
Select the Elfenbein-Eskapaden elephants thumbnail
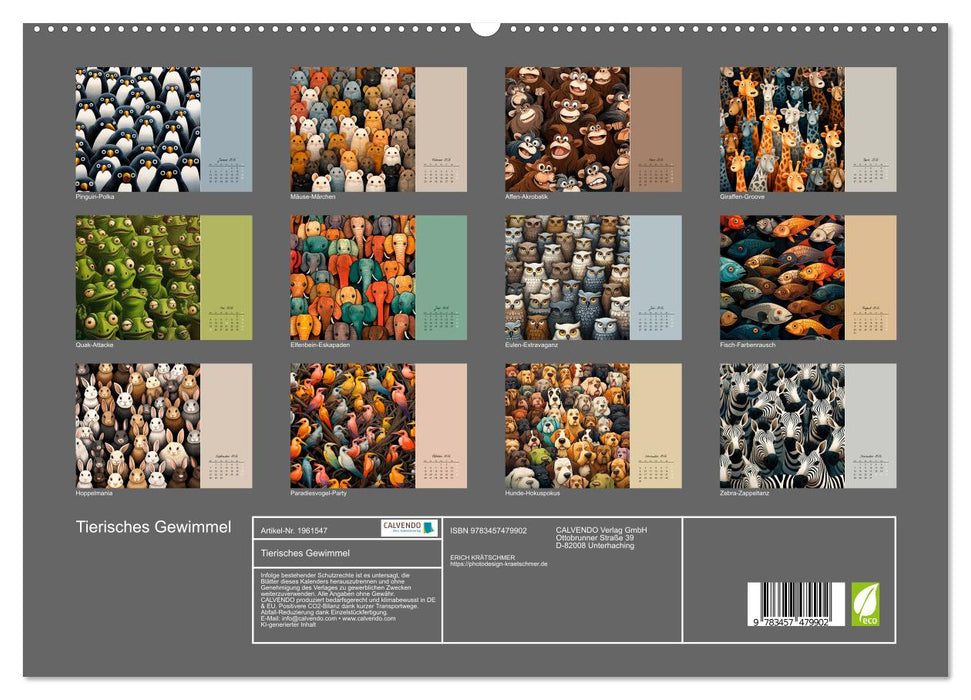point(352,277)
